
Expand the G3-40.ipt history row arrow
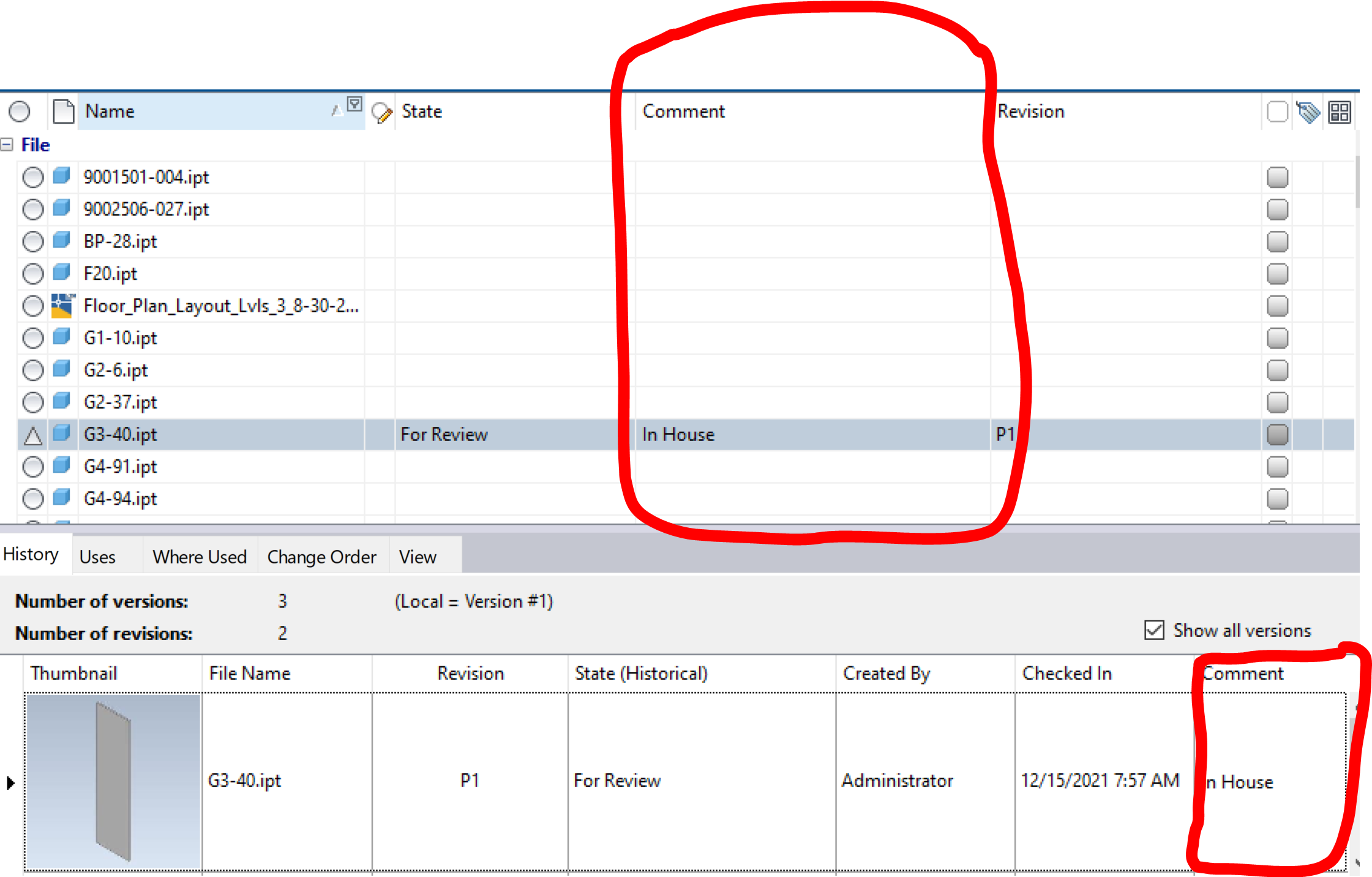point(10,782)
